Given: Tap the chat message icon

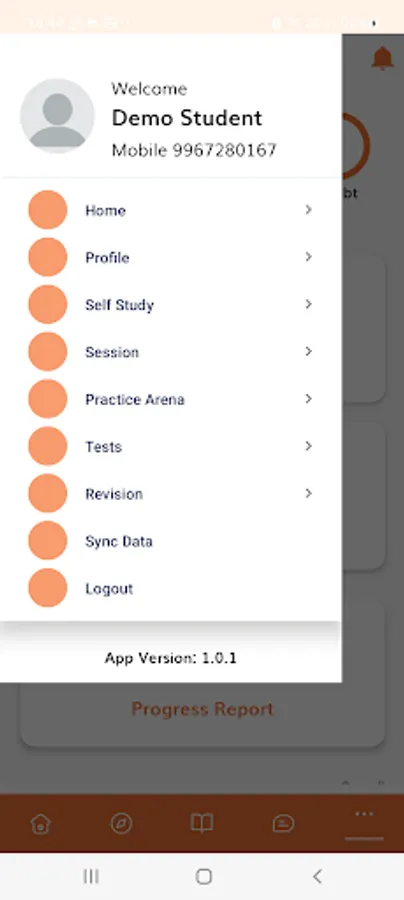Looking at the screenshot, I should click(x=283, y=824).
